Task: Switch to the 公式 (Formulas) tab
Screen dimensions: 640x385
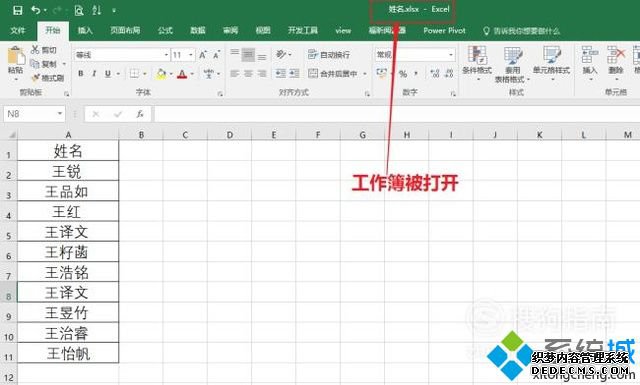Action: (165, 30)
